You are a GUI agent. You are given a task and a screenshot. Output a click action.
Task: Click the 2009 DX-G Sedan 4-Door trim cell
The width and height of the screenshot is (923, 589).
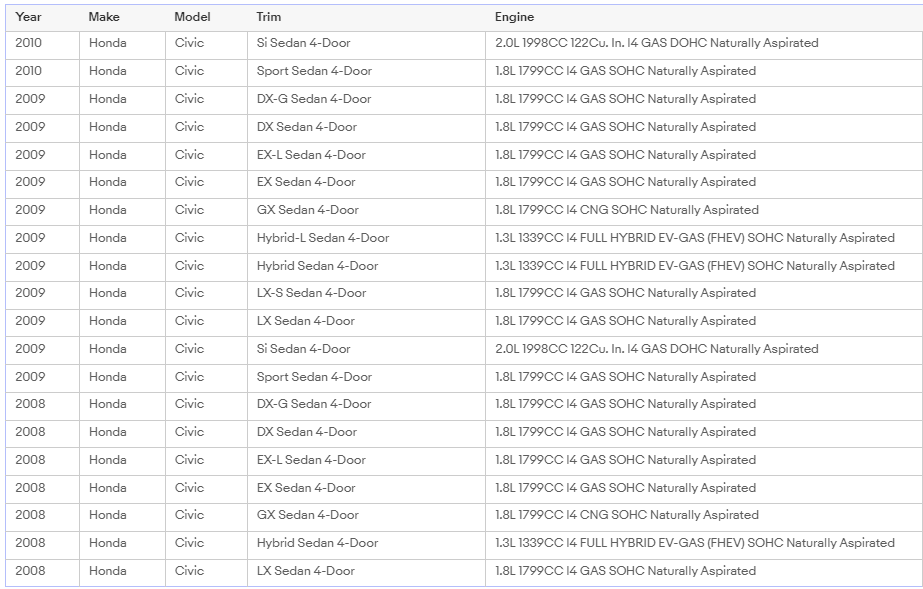point(314,99)
